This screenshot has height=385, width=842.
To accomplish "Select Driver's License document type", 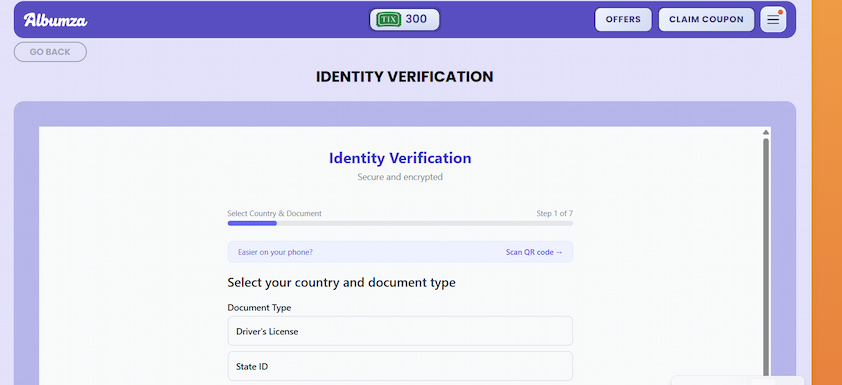I will 400,331.
